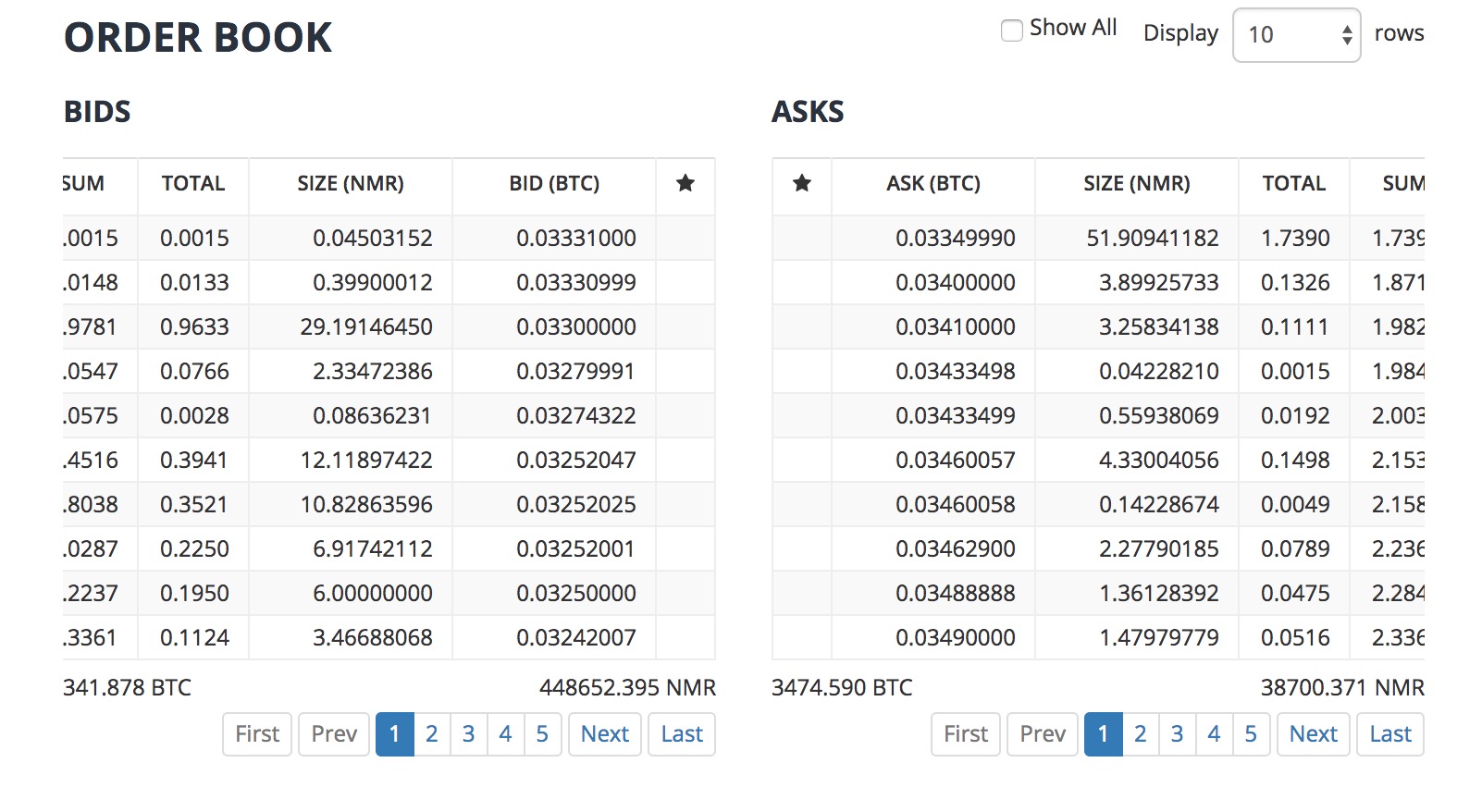Go to Asks page 4
1482x812 pixels.
1214,734
